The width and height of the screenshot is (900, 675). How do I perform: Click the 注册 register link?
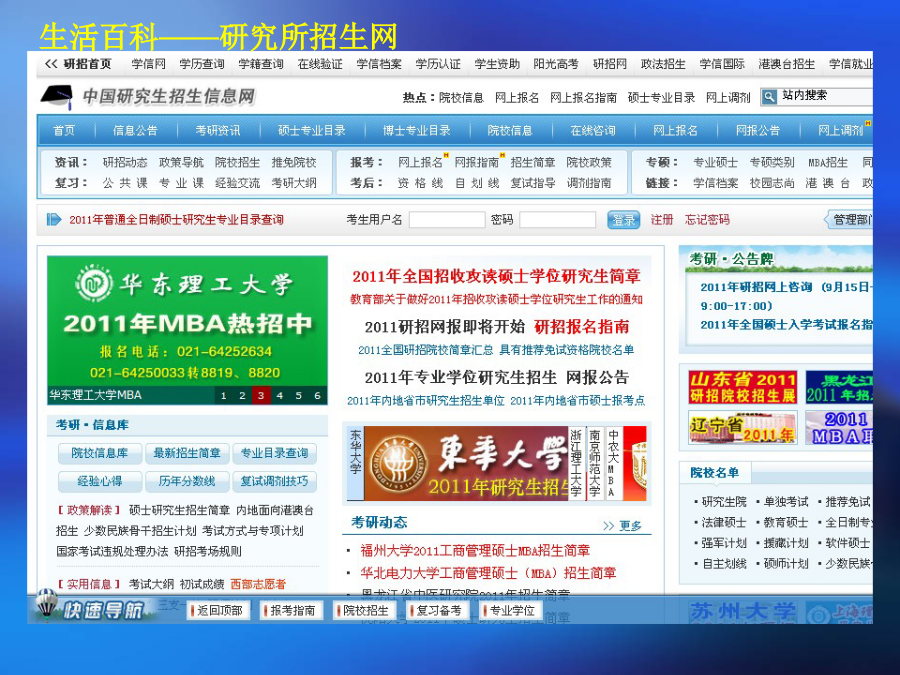pyautogui.click(x=662, y=220)
